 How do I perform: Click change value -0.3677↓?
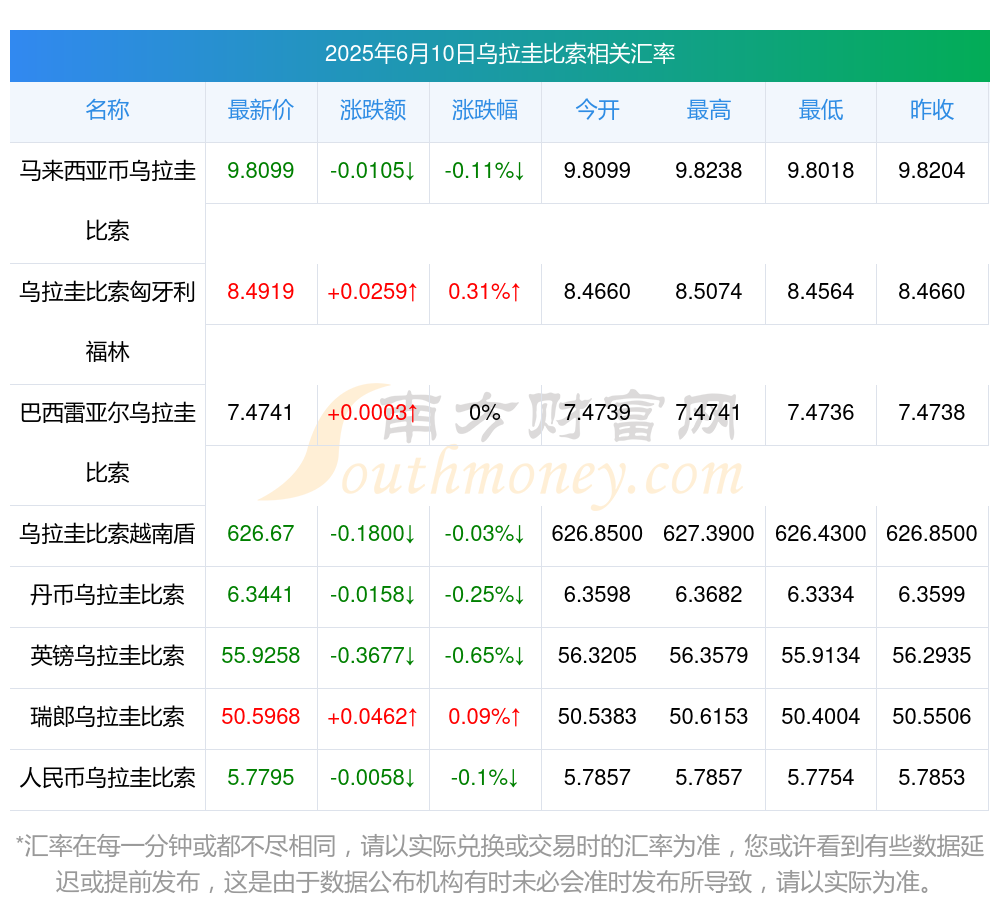coord(373,655)
